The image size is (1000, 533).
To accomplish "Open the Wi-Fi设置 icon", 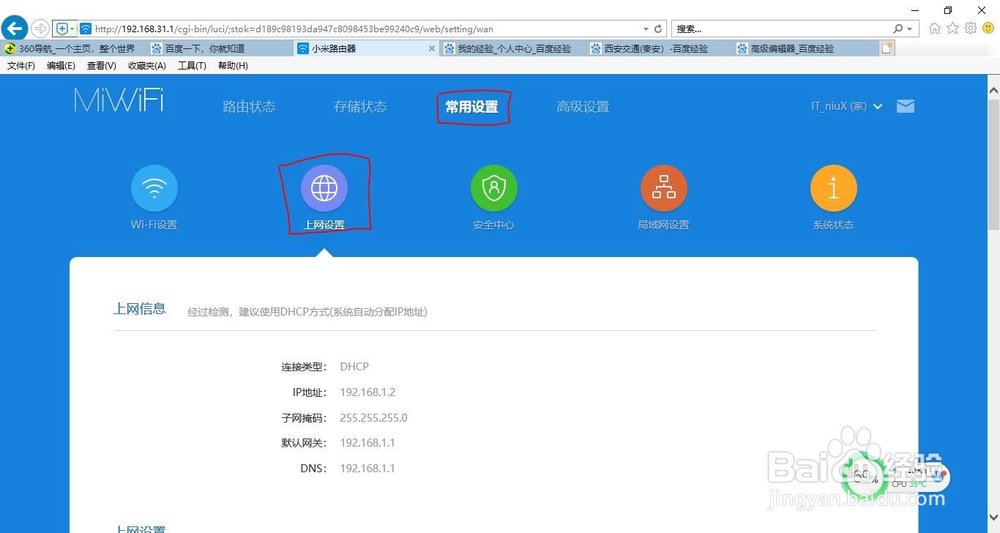I will [154, 188].
